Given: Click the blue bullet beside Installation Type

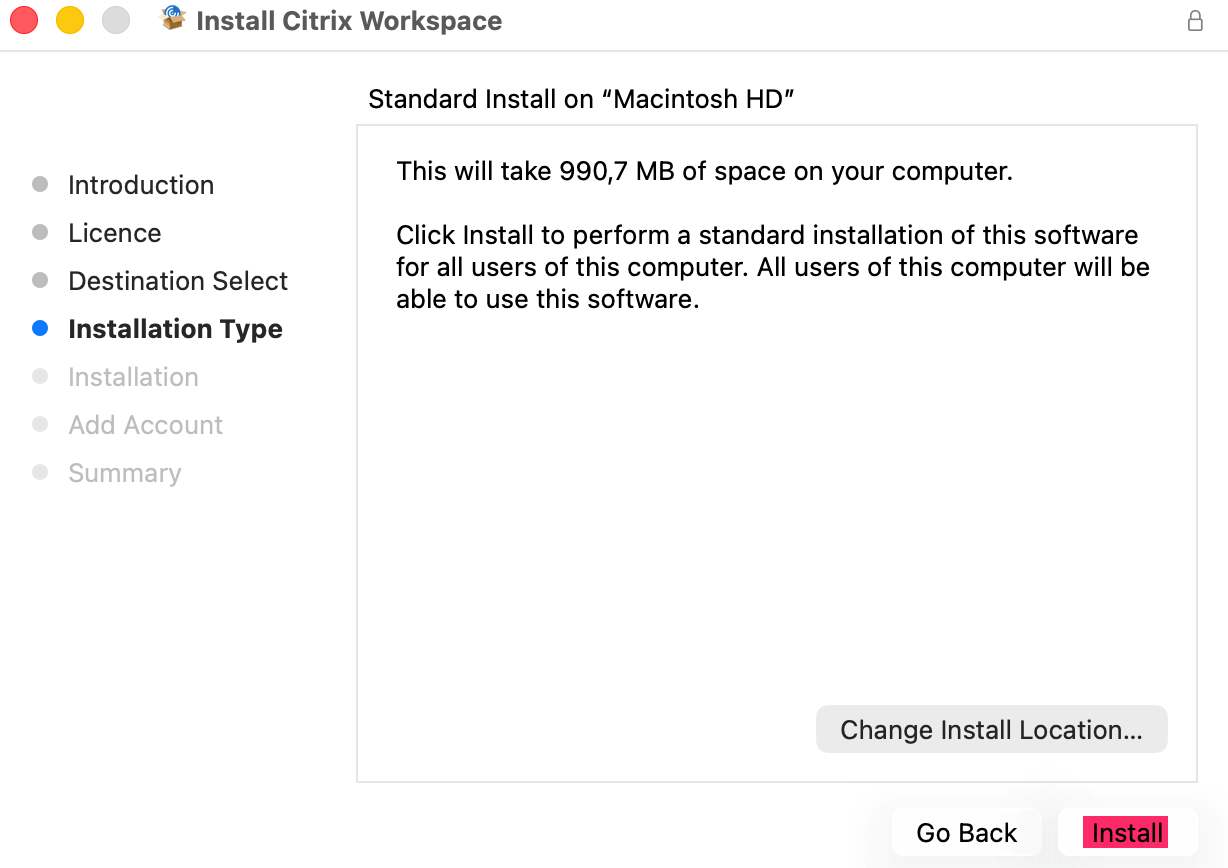Looking at the screenshot, I should (x=40, y=328).
